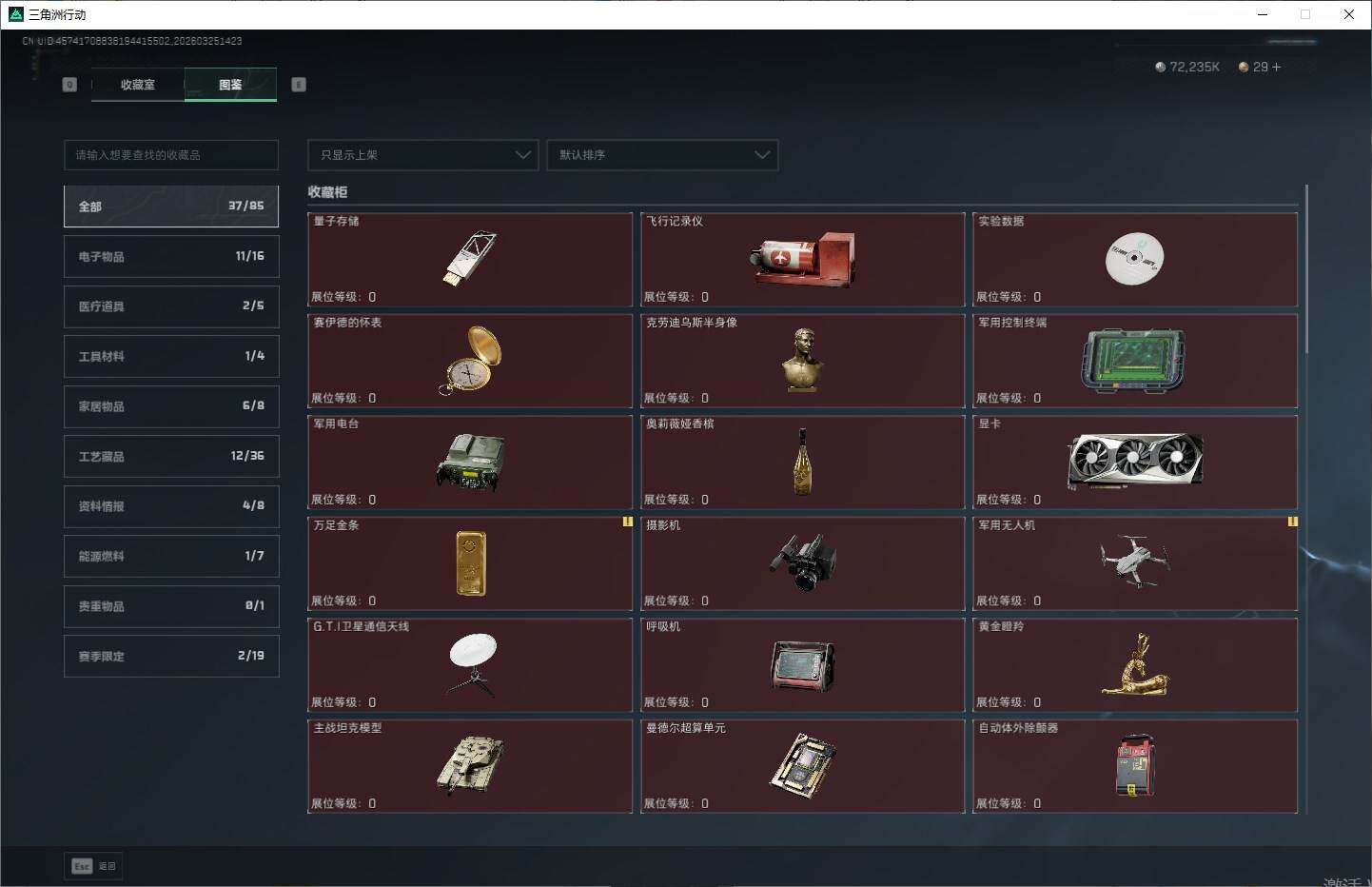Image resolution: width=1372 pixels, height=887 pixels.
Task: Open the 军用无人机 drone item
Action: (x=1135, y=563)
